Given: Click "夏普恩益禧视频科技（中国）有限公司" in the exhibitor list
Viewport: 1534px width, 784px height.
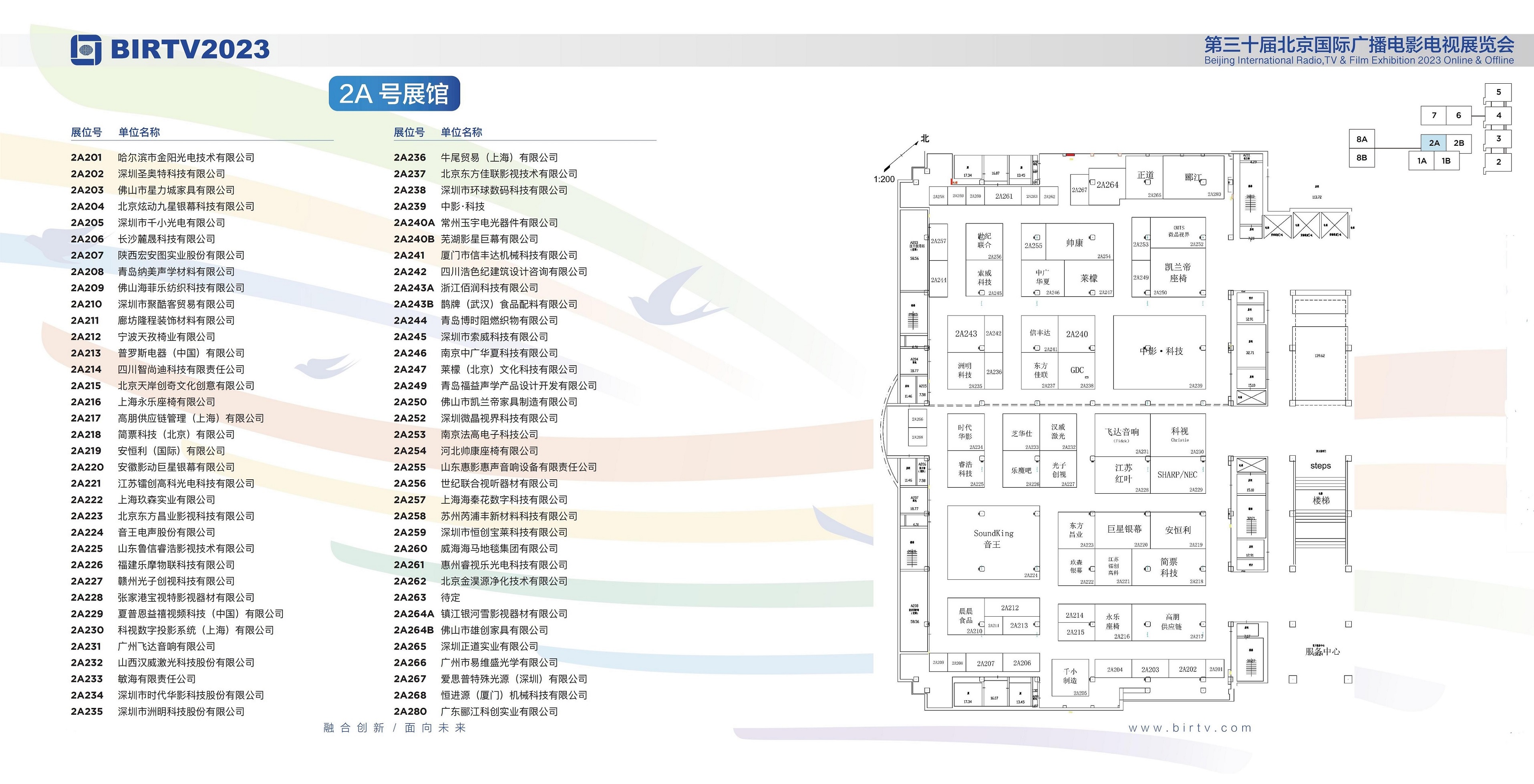Looking at the screenshot, I should (201, 614).
